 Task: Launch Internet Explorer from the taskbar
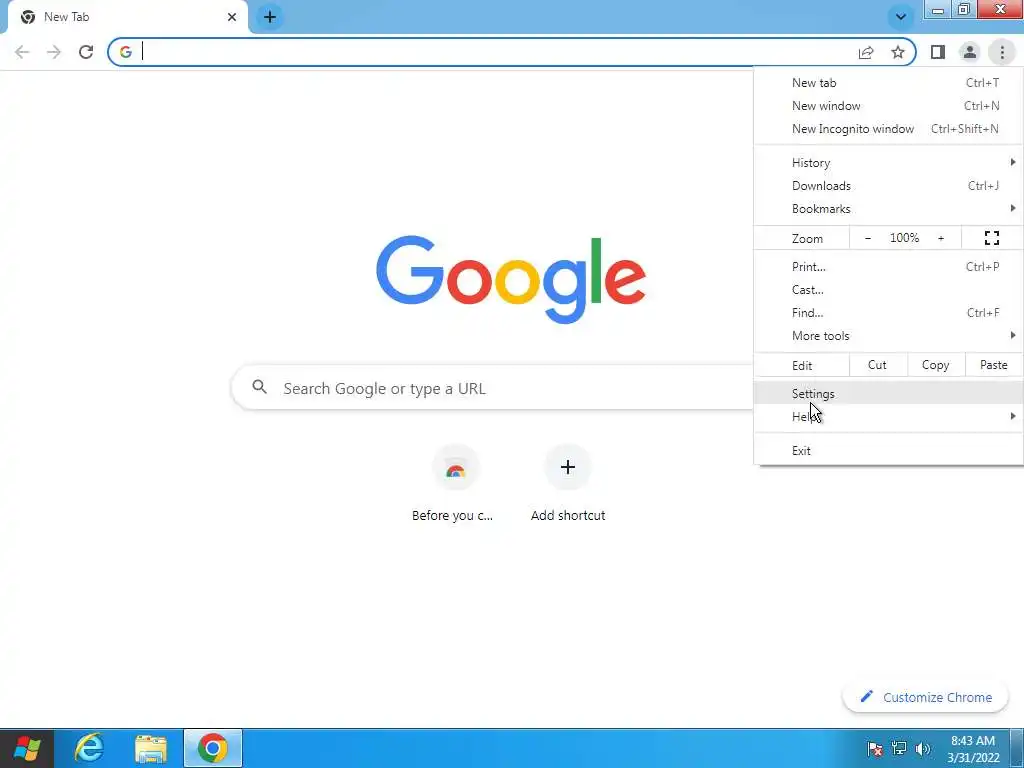pyautogui.click(x=89, y=748)
